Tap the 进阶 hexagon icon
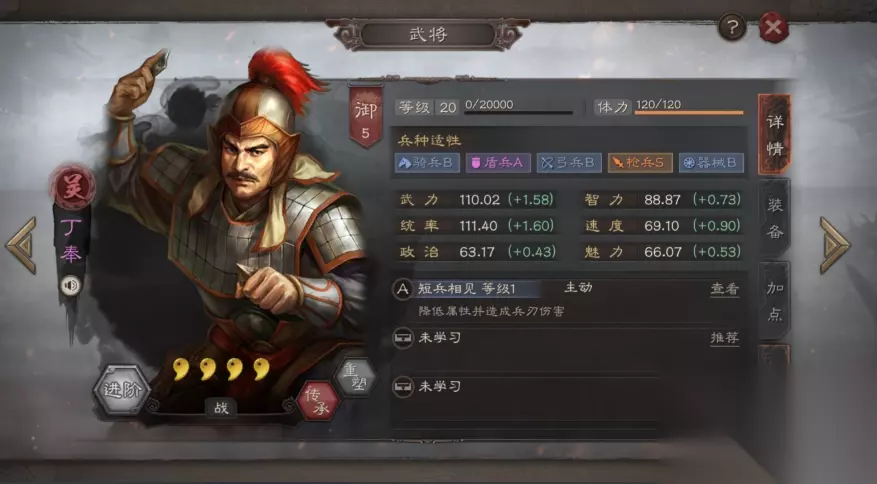This screenshot has width=877, height=484. pyautogui.click(x=121, y=390)
